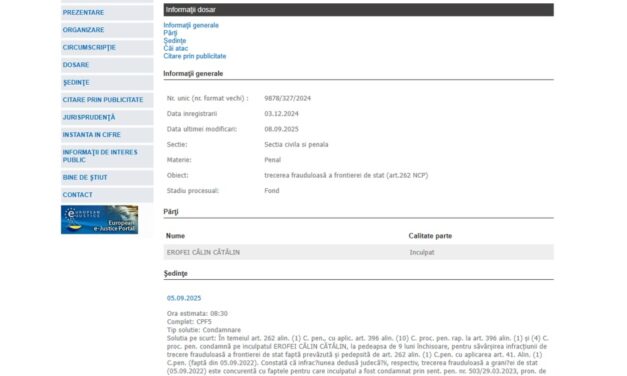Open the PREZENTARE menu item
The width and height of the screenshot is (627, 376).
point(107,13)
